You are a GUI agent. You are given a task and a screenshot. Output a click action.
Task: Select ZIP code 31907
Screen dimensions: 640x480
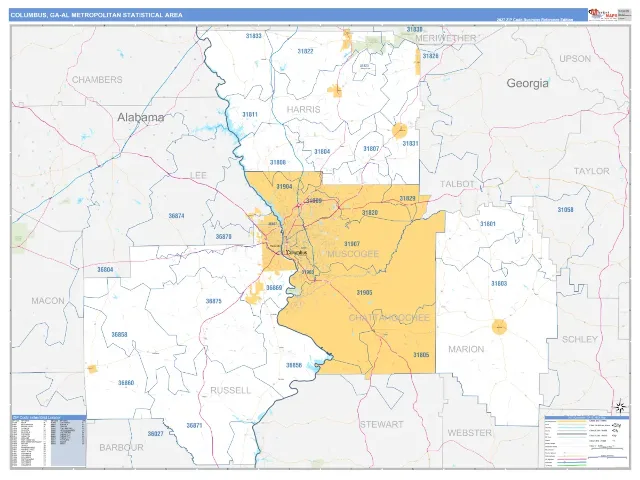pos(352,244)
